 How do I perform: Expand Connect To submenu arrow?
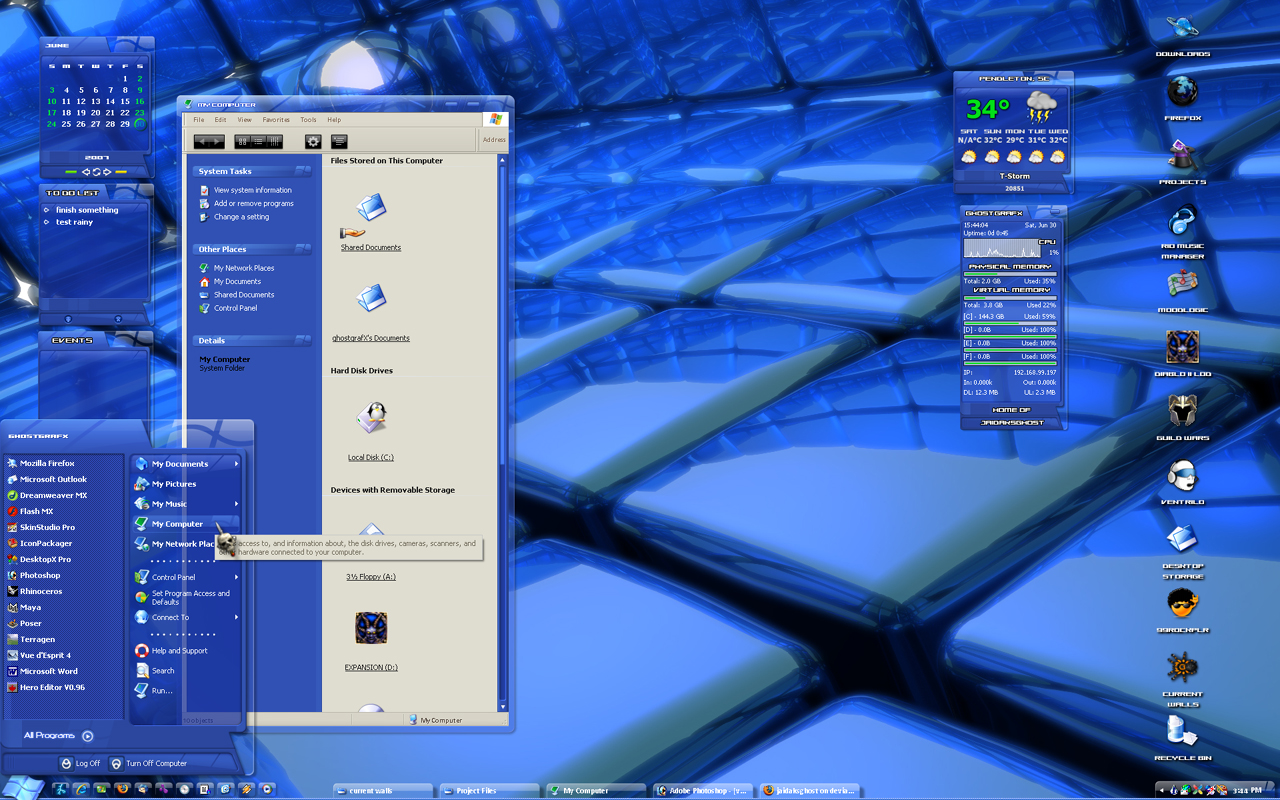tap(237, 617)
